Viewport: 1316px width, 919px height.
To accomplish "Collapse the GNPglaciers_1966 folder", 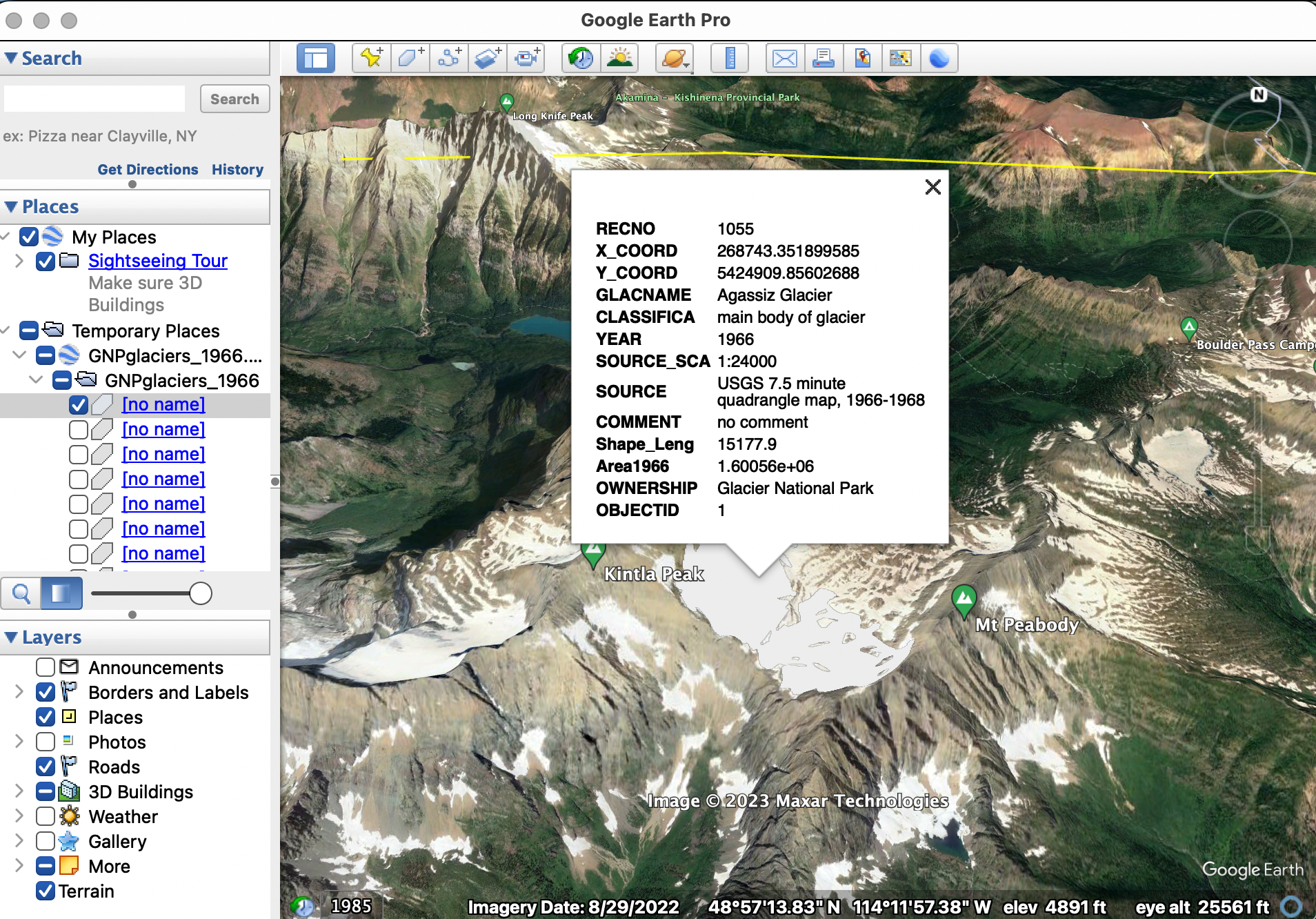I will [x=36, y=380].
